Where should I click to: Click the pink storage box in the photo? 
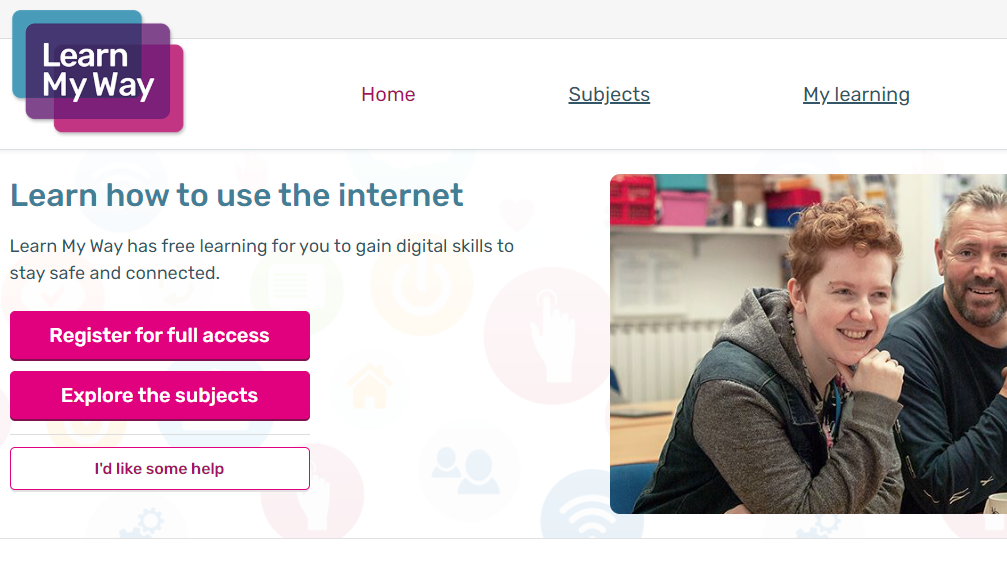[683, 208]
